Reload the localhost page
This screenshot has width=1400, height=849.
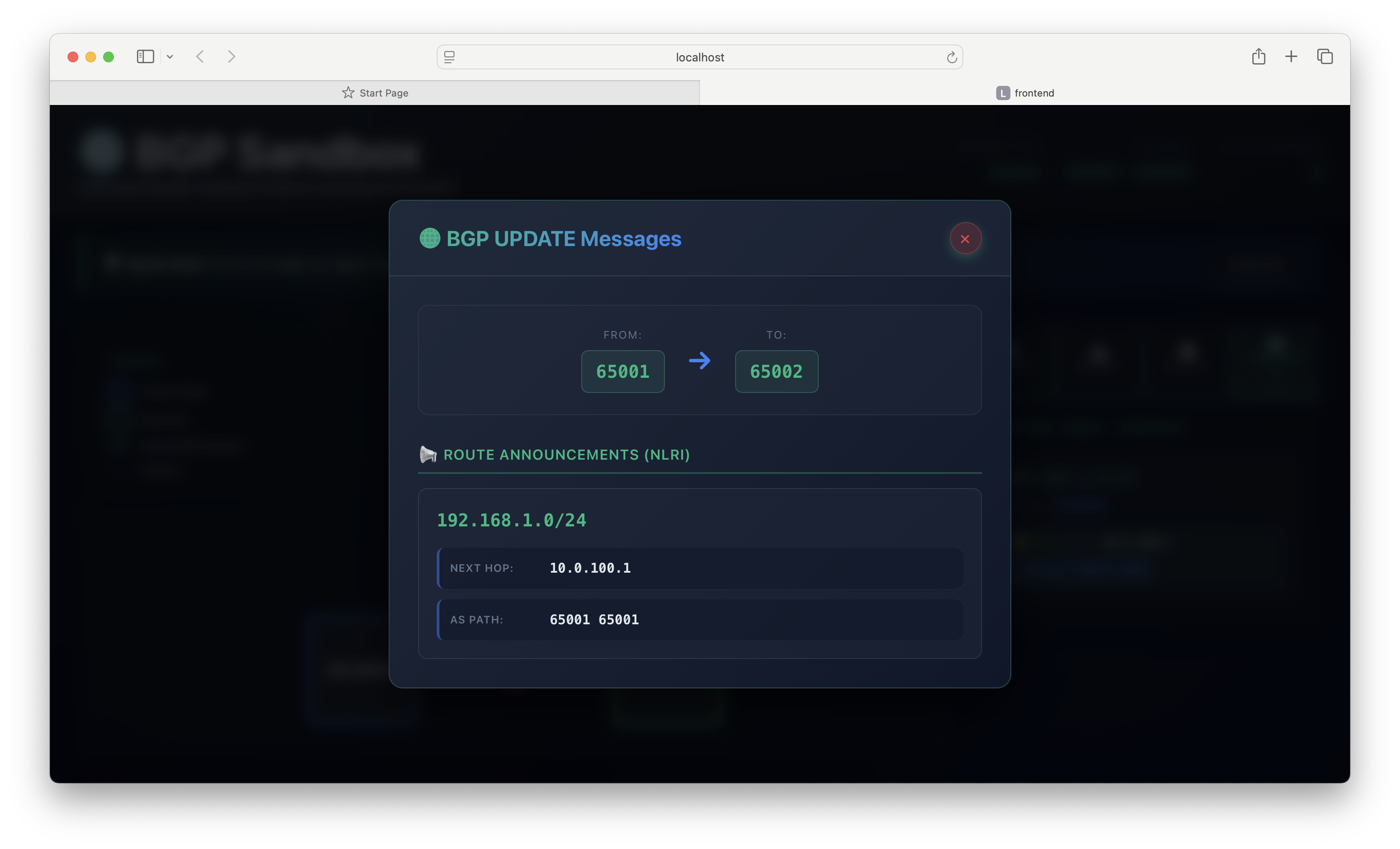(x=952, y=57)
